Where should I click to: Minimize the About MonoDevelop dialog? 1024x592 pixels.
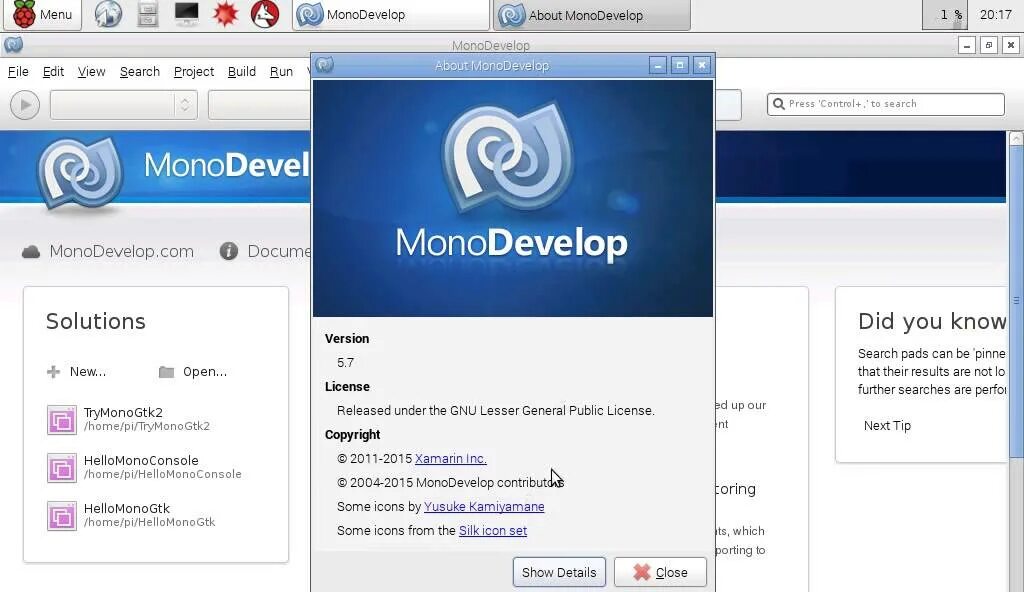(x=658, y=65)
